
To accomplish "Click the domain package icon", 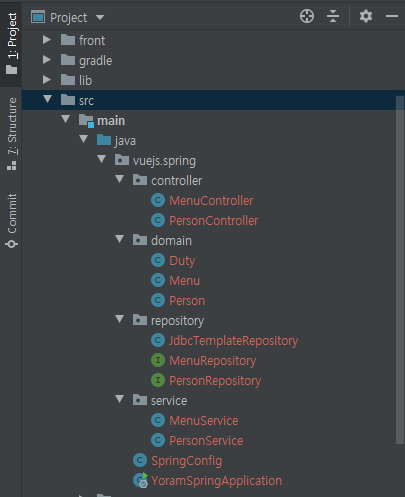I will [140, 240].
